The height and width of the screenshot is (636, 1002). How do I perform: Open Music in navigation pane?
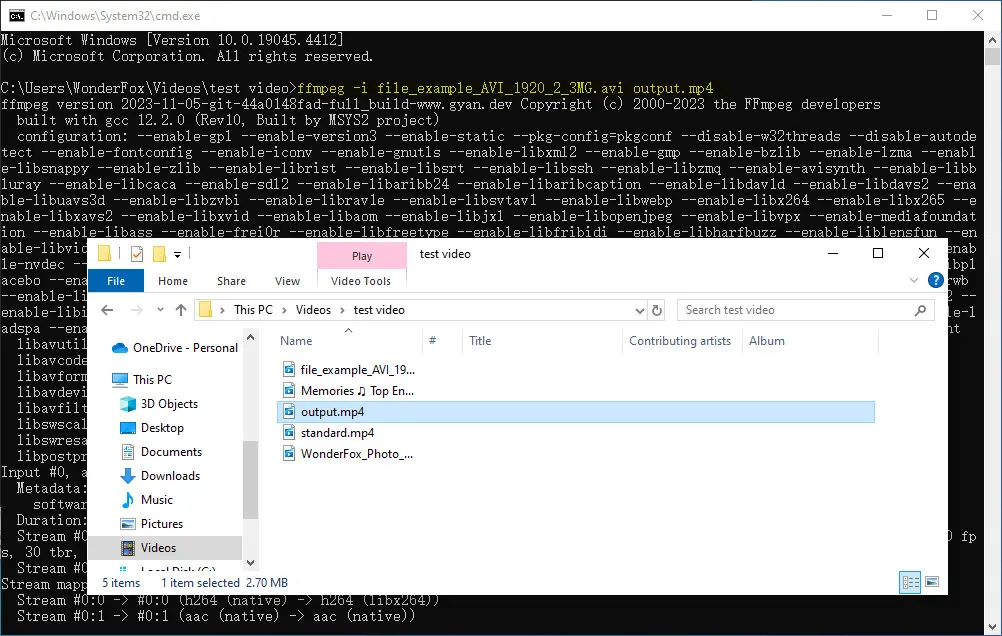157,500
